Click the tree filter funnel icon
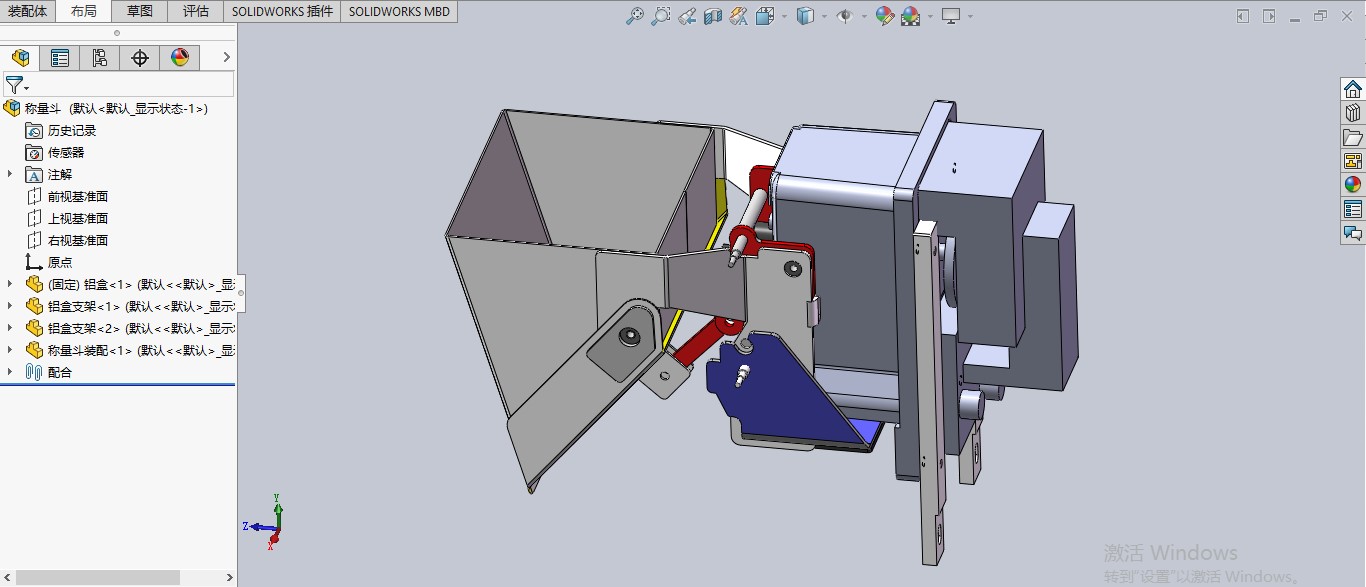1366x587 pixels. pyautogui.click(x=14, y=85)
